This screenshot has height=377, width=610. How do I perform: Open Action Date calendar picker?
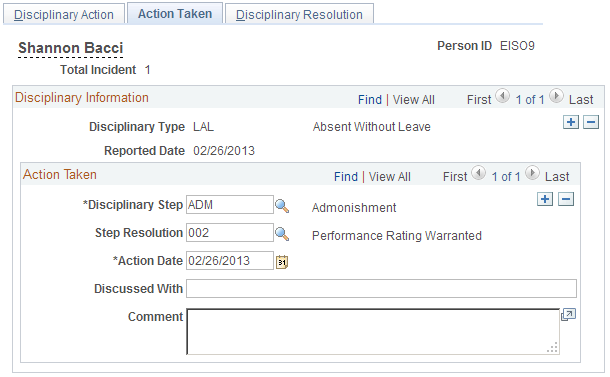(x=282, y=262)
